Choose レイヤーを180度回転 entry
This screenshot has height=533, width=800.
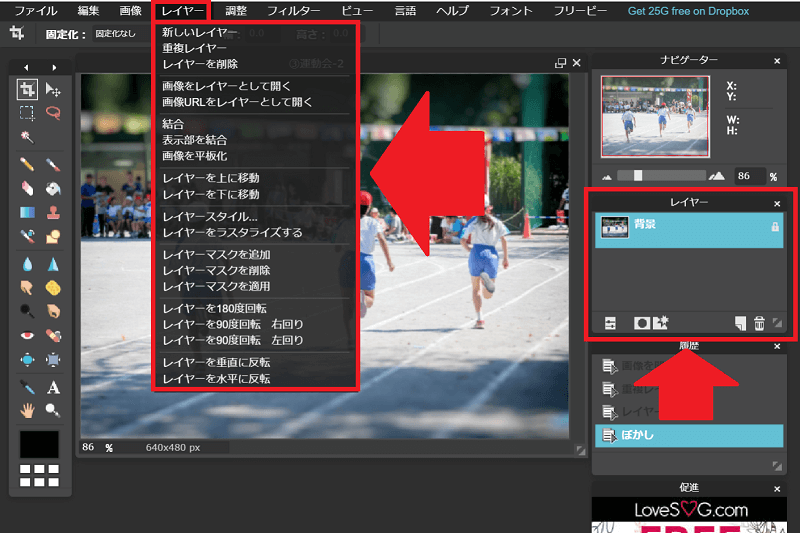click(x=214, y=309)
